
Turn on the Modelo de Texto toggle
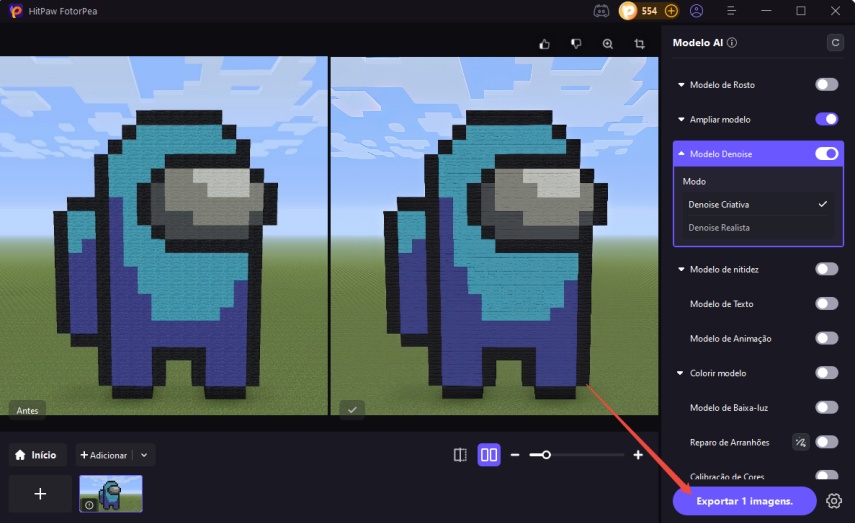click(x=827, y=304)
